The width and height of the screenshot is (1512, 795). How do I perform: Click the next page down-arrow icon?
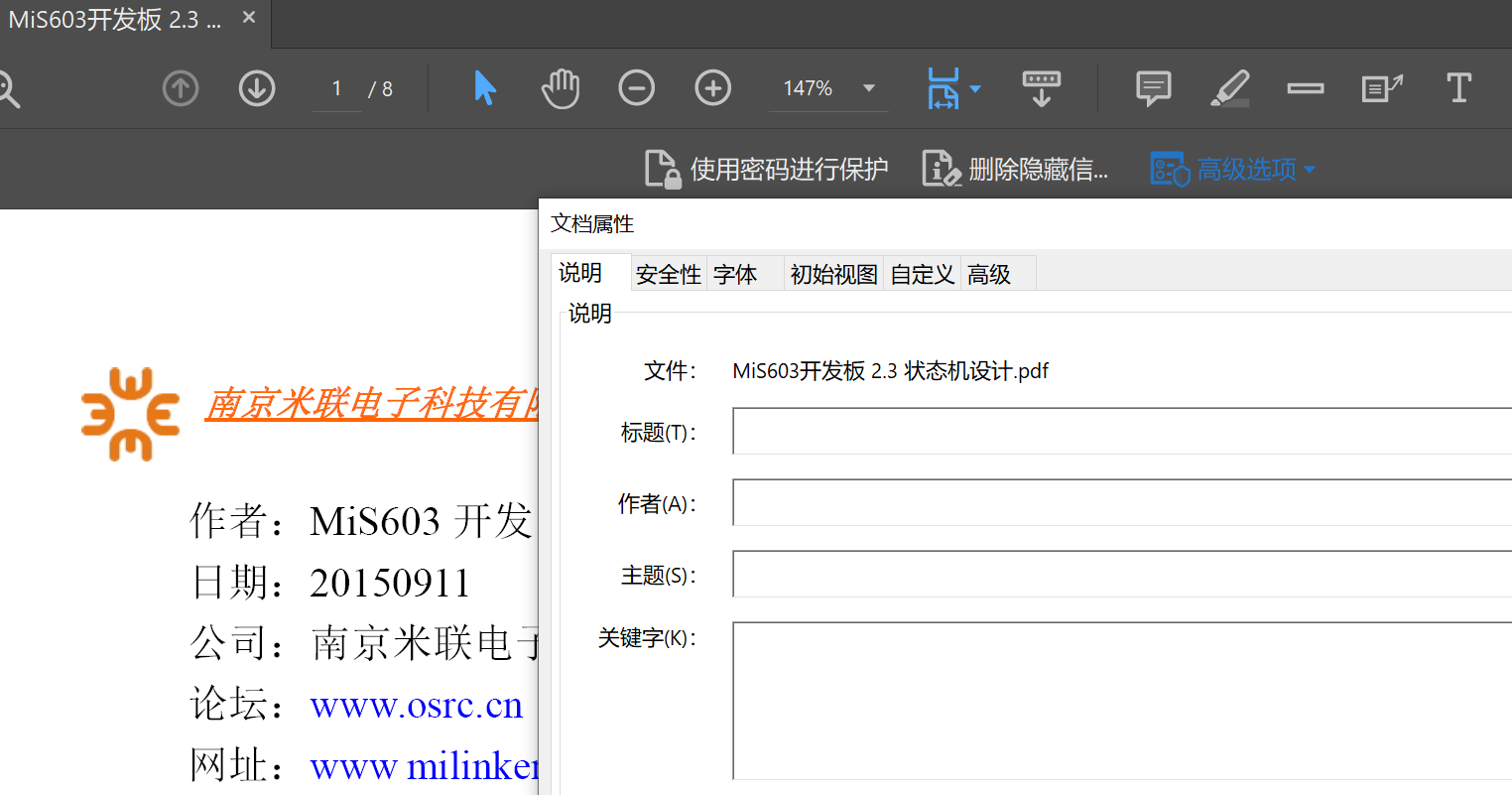click(257, 88)
